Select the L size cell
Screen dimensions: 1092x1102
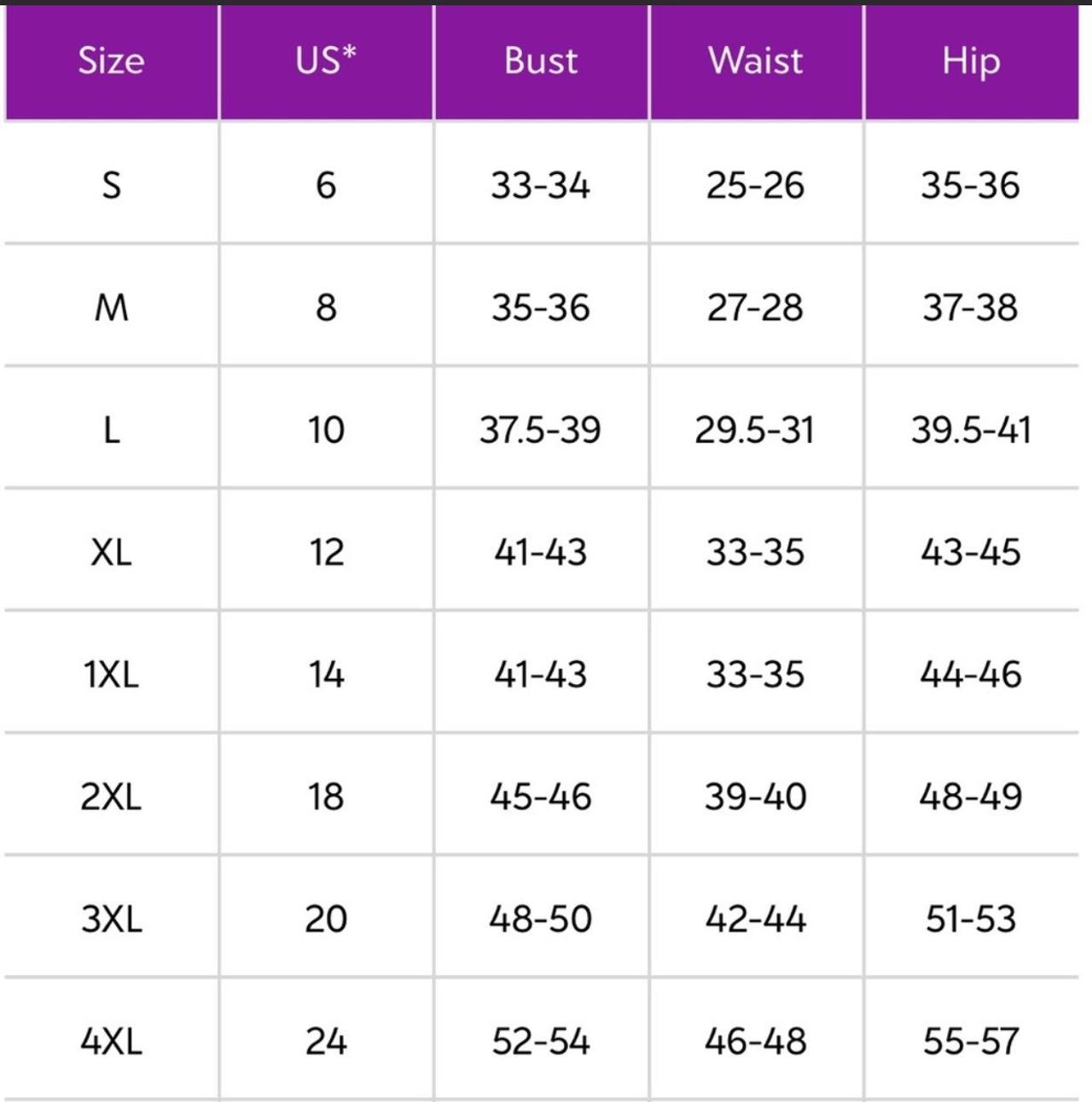pos(112,429)
